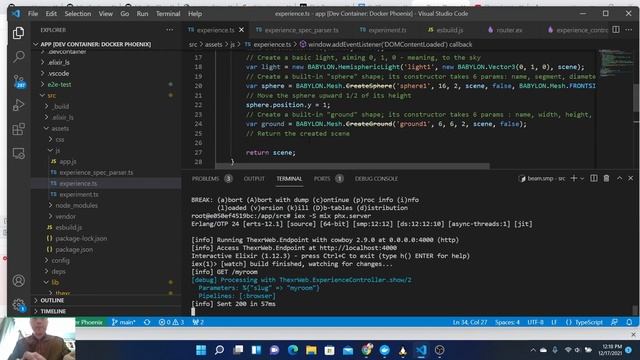Split the editor to the right
This screenshot has height=360, width=640.
pyautogui.click(x=616, y=30)
